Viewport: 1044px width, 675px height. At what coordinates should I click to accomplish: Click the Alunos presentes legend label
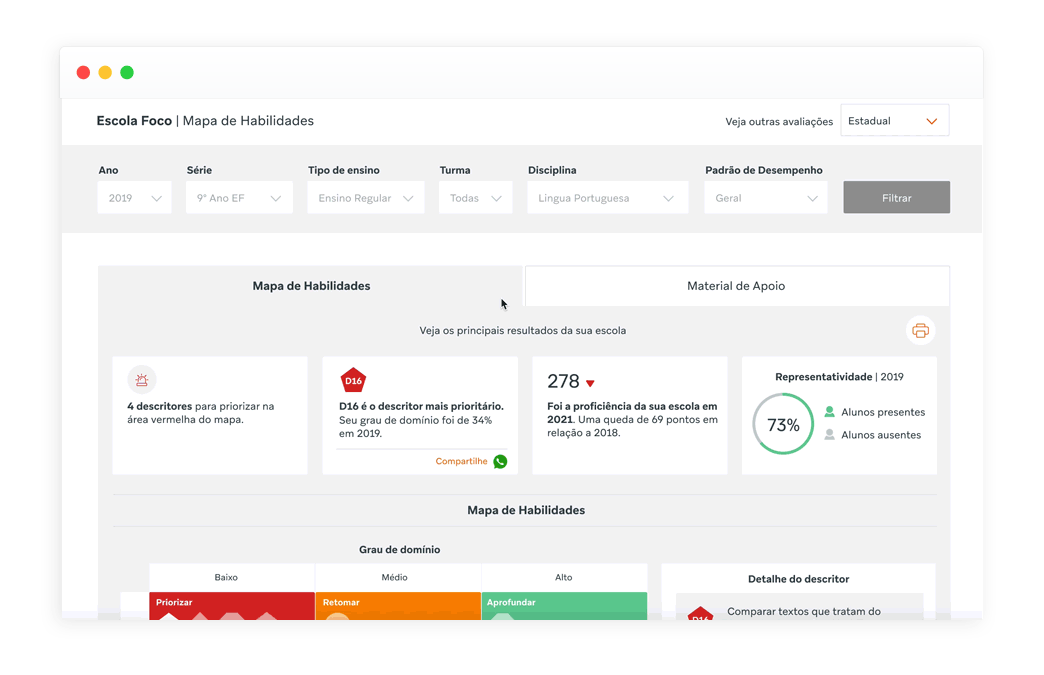(883, 412)
